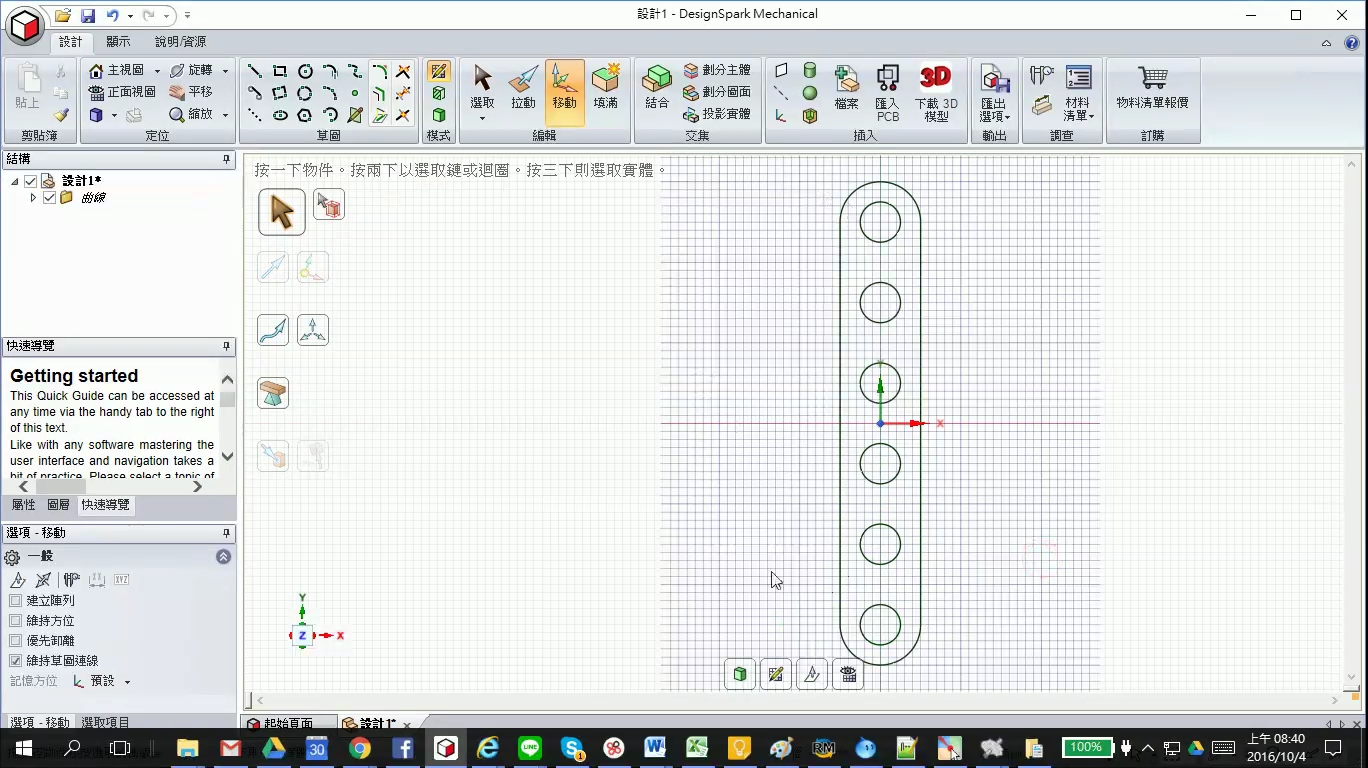Switch to 屬性 panel tab
The height and width of the screenshot is (768, 1368).
(23, 505)
